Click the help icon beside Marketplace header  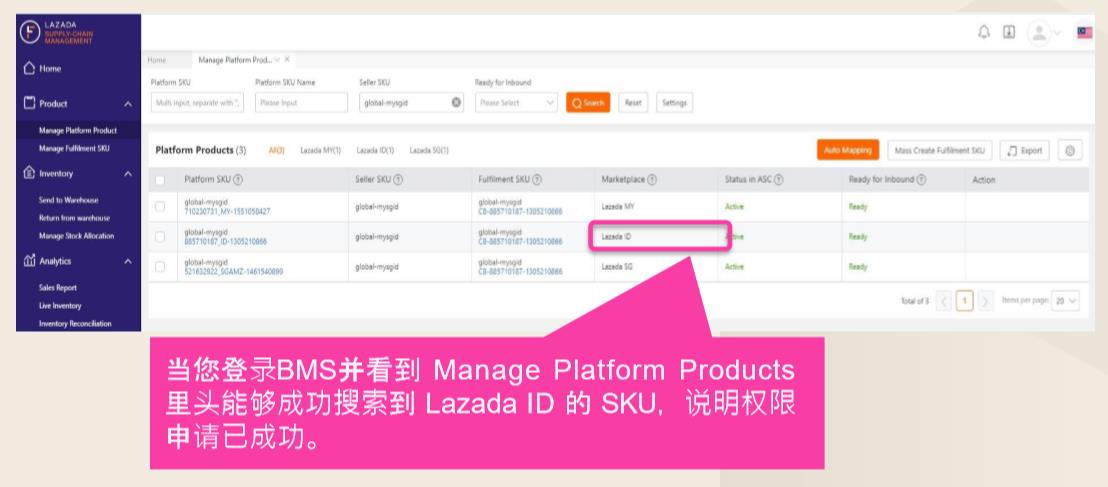(652, 179)
